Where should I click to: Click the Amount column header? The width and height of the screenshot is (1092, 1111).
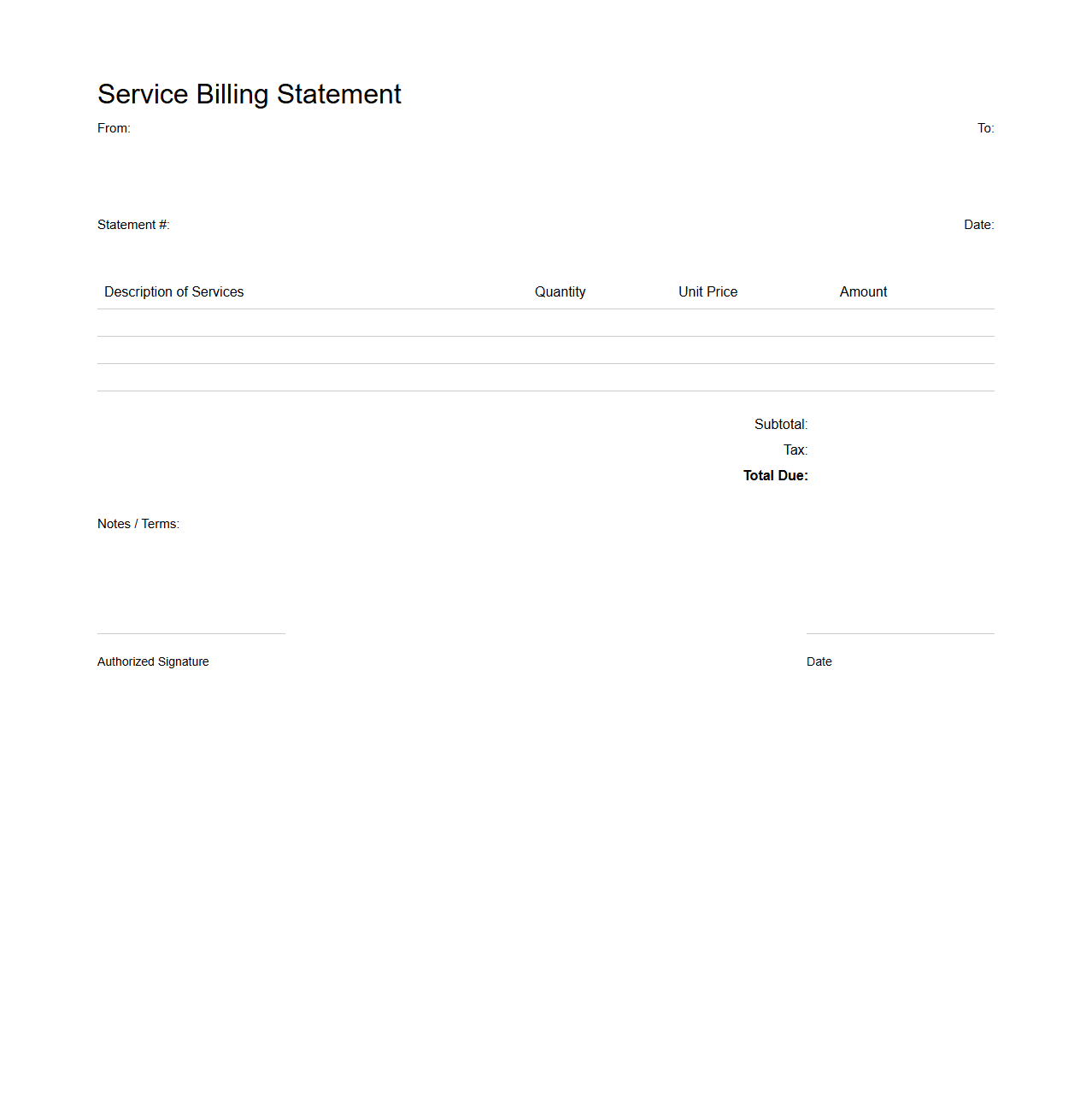point(863,291)
